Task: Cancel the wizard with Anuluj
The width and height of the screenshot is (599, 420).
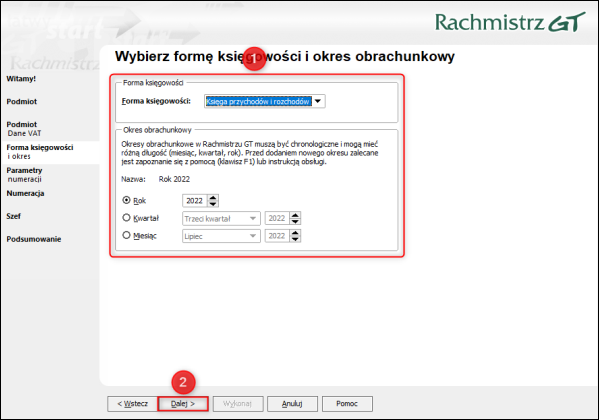Action: coord(292,404)
